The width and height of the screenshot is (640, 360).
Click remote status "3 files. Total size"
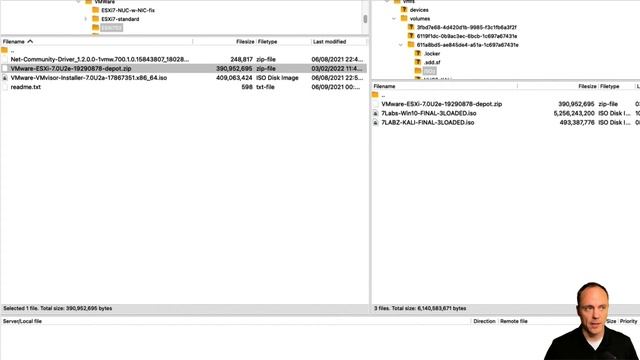420,309
